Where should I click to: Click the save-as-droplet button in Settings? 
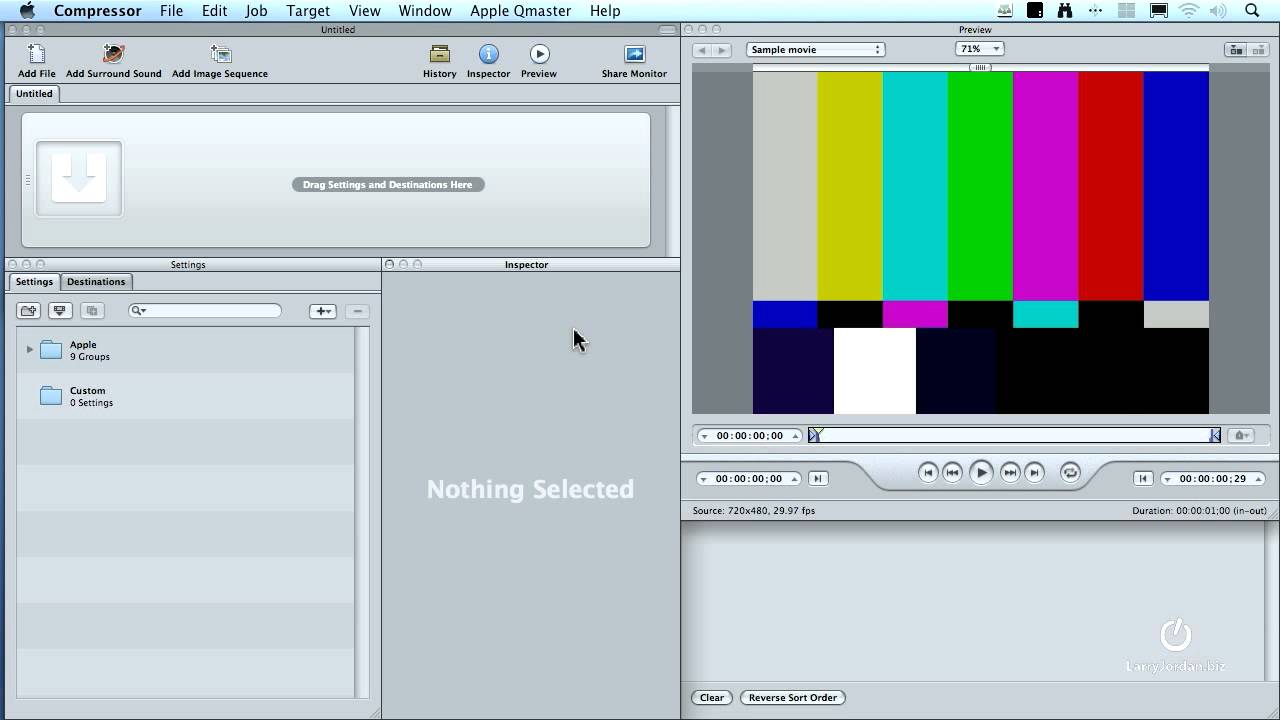pyautogui.click(x=60, y=311)
